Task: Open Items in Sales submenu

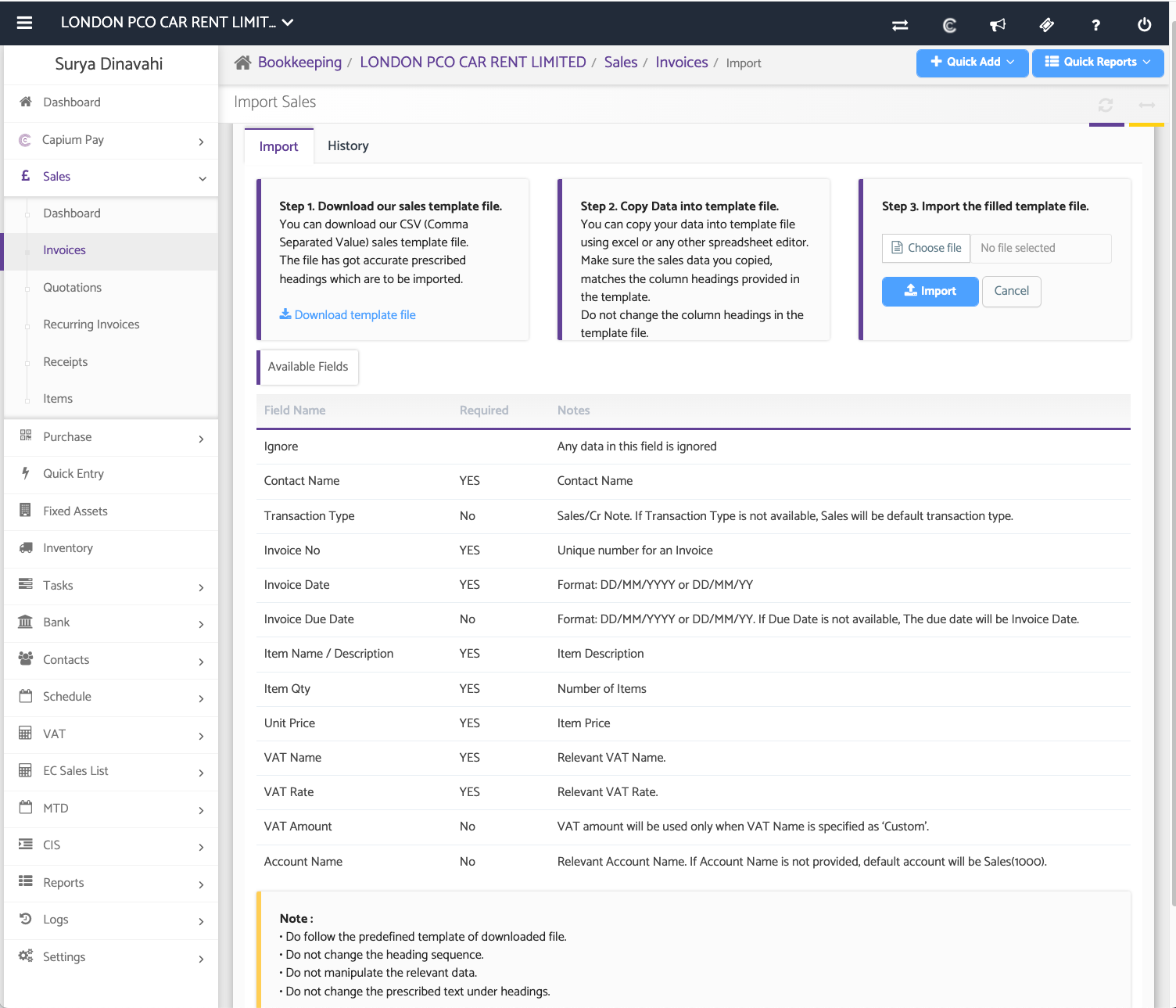Action: point(58,398)
